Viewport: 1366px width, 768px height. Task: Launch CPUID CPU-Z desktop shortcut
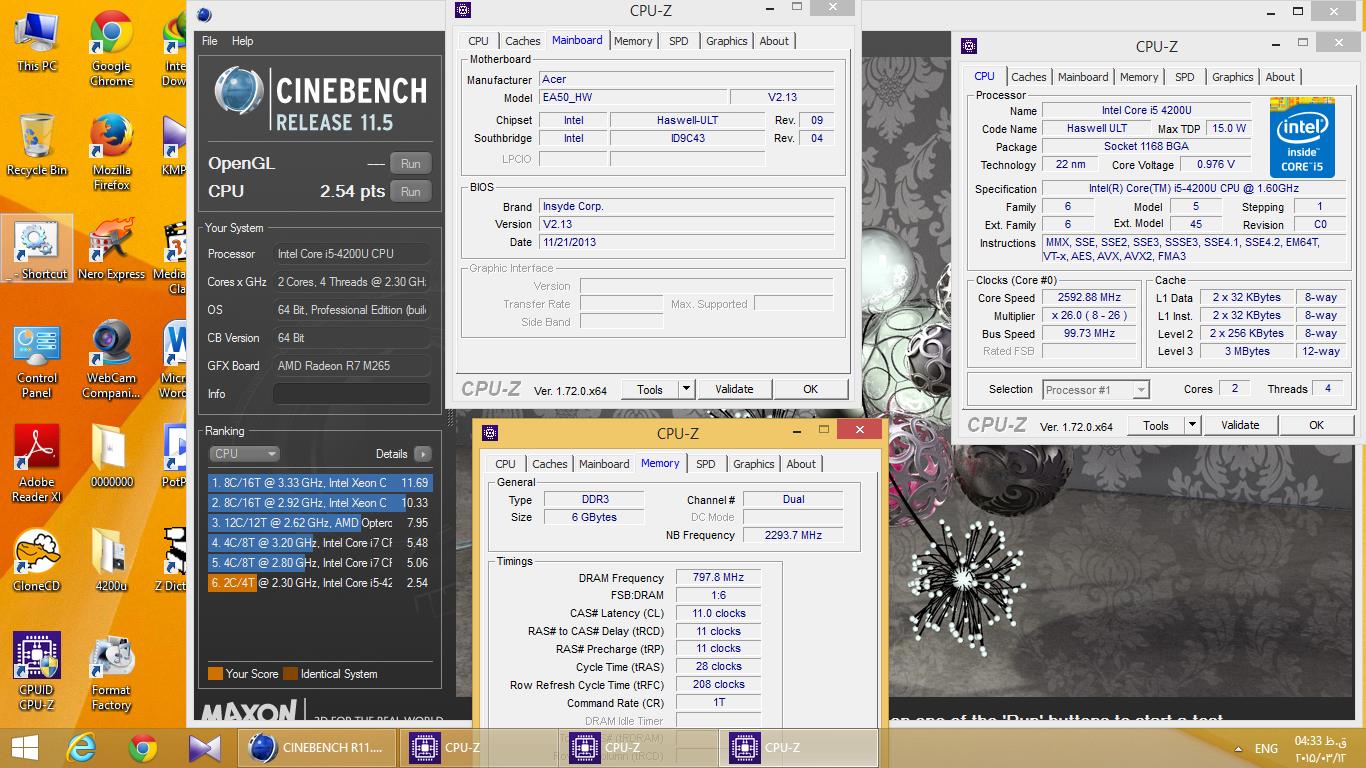click(x=37, y=672)
